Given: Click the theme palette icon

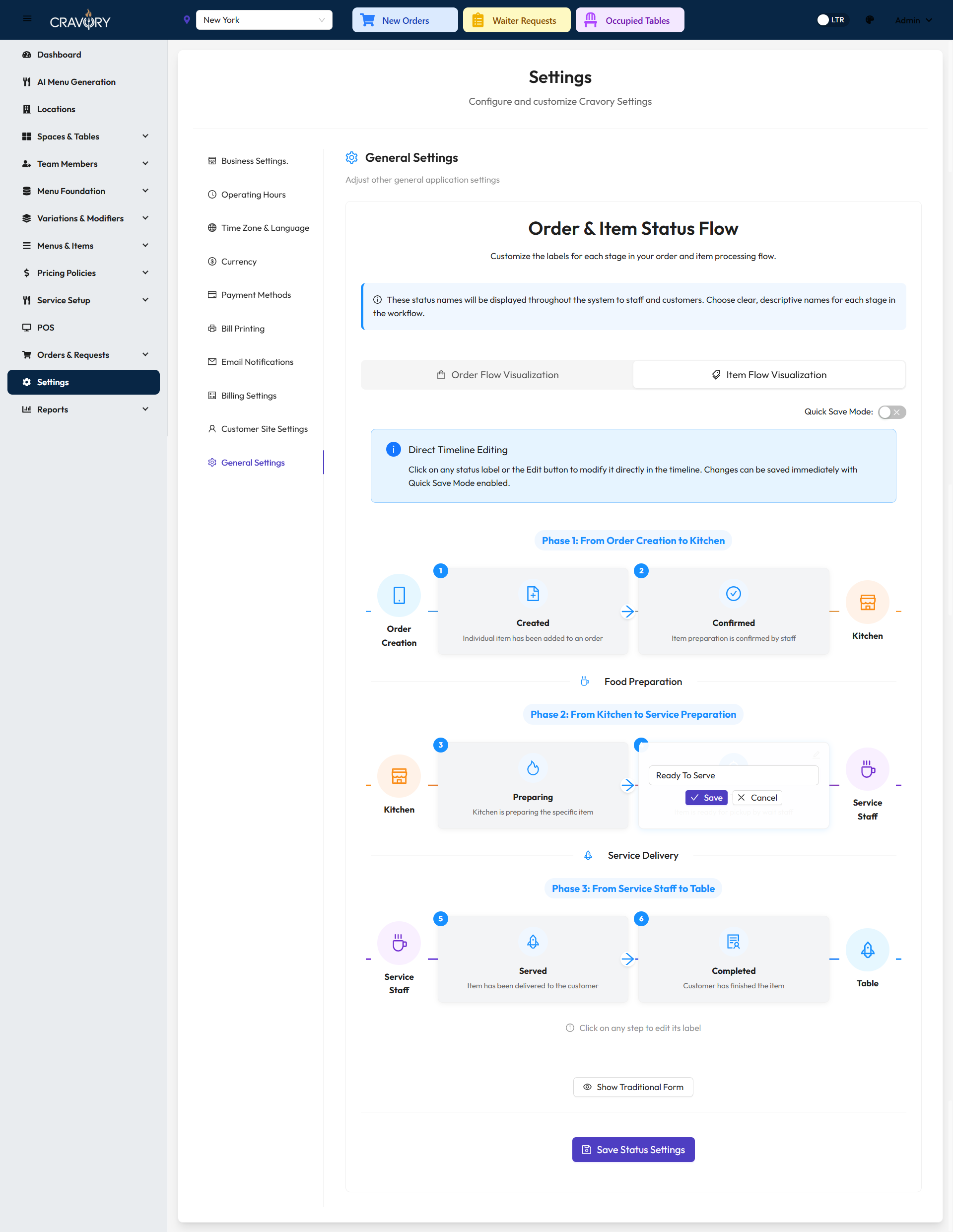Looking at the screenshot, I should 870,20.
